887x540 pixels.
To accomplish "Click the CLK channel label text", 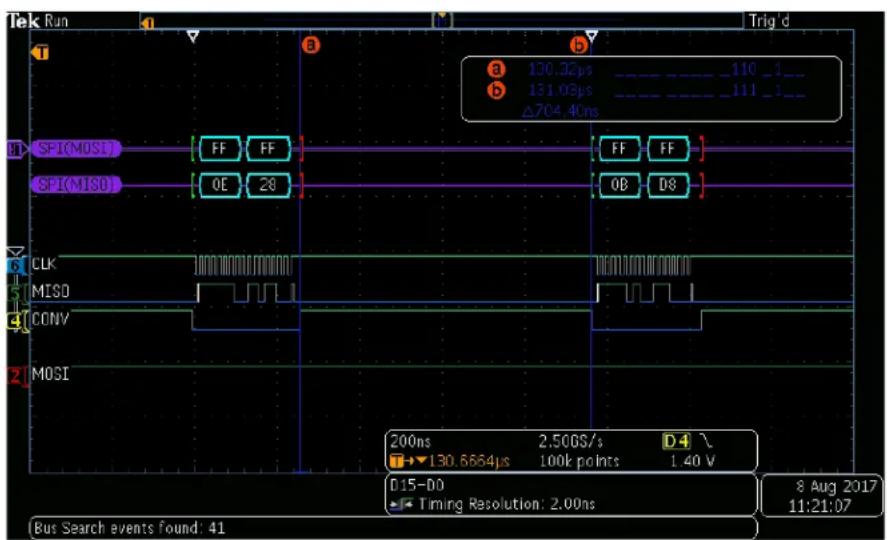I will point(44,264).
